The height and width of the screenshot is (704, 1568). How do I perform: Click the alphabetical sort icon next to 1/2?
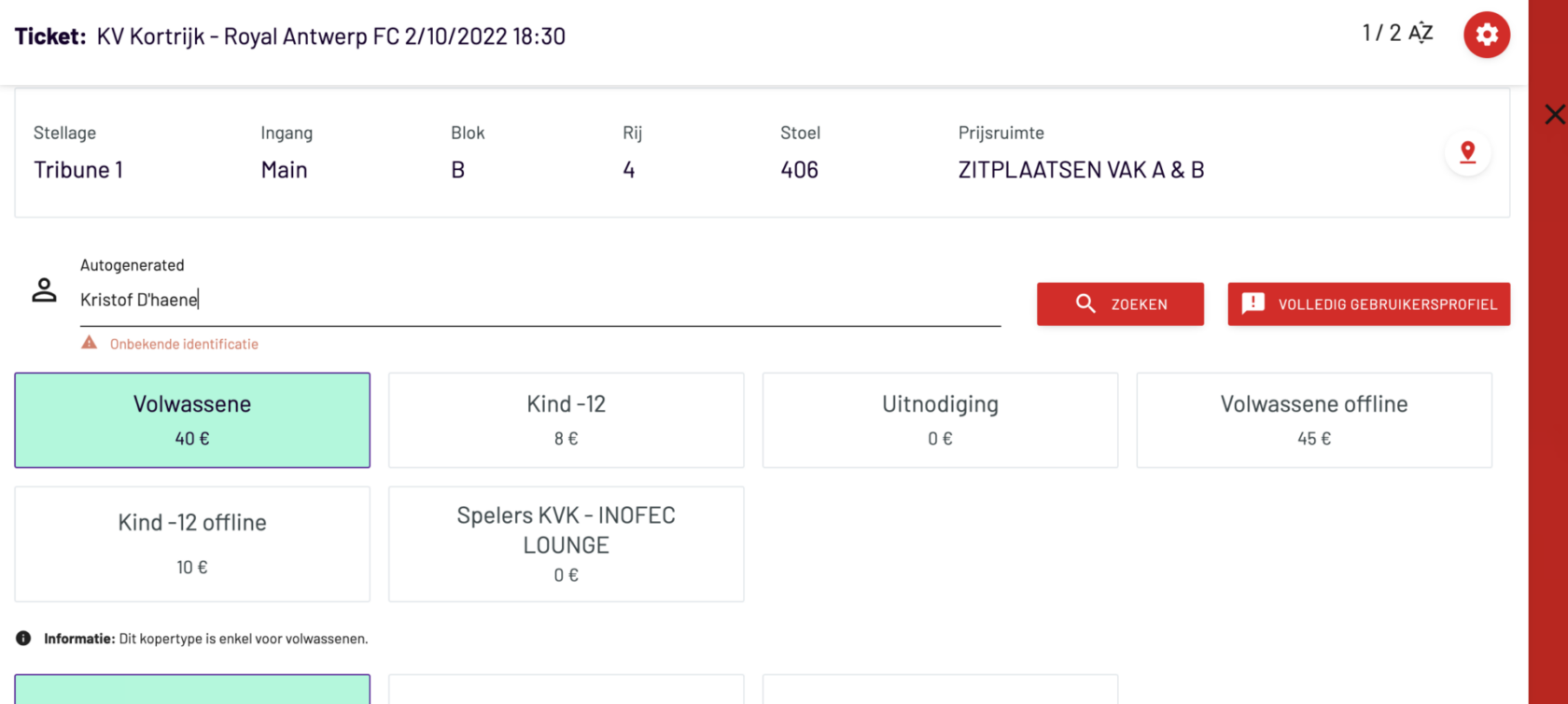pyautogui.click(x=1421, y=31)
